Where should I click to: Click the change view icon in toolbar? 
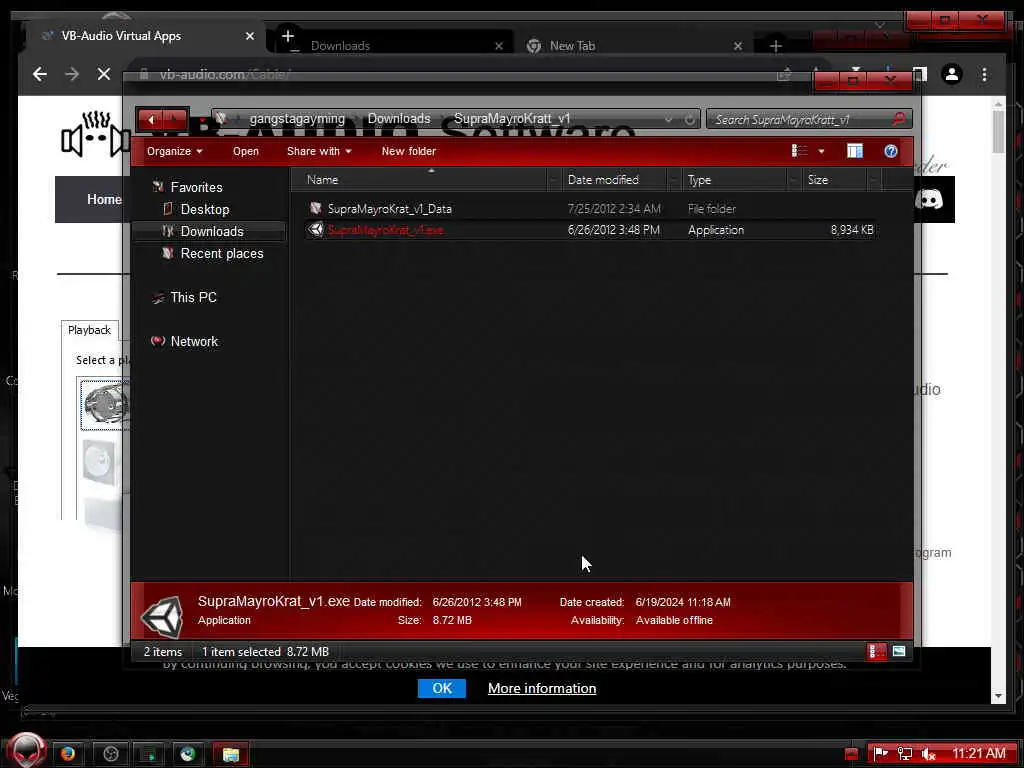click(799, 151)
